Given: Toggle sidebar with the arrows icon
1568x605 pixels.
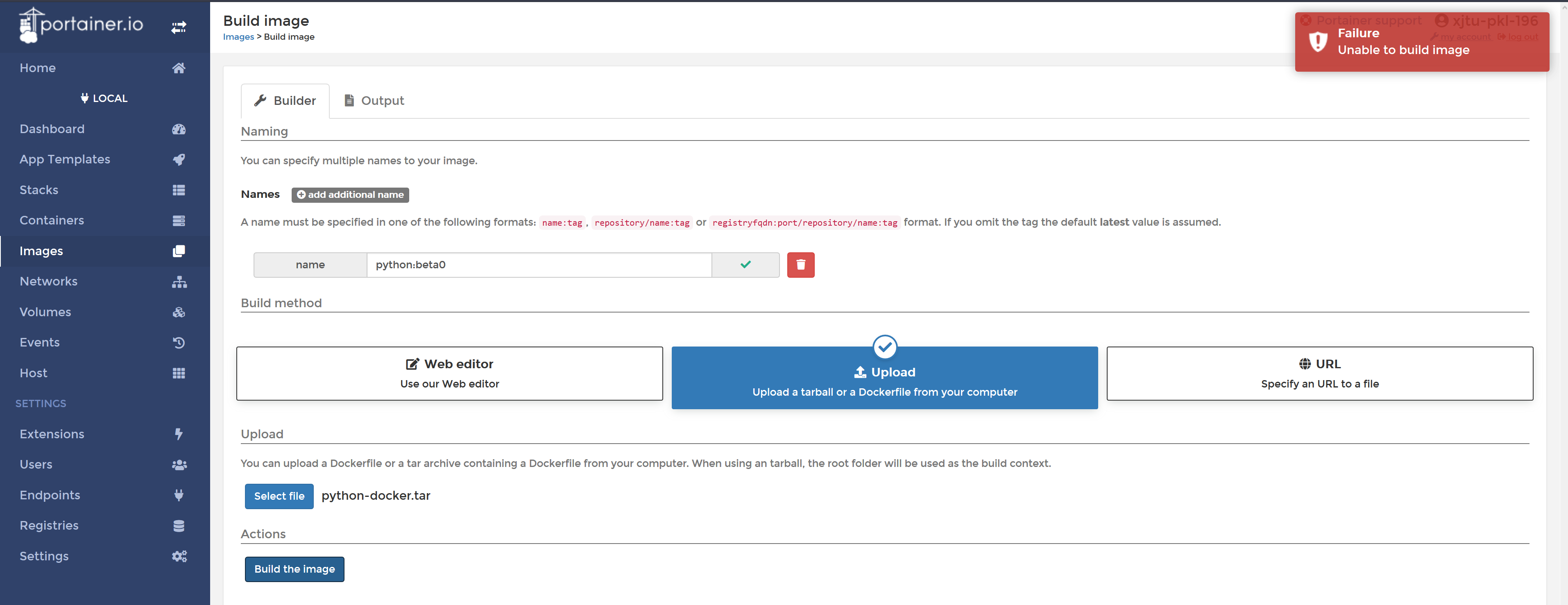Looking at the screenshot, I should pos(178,27).
